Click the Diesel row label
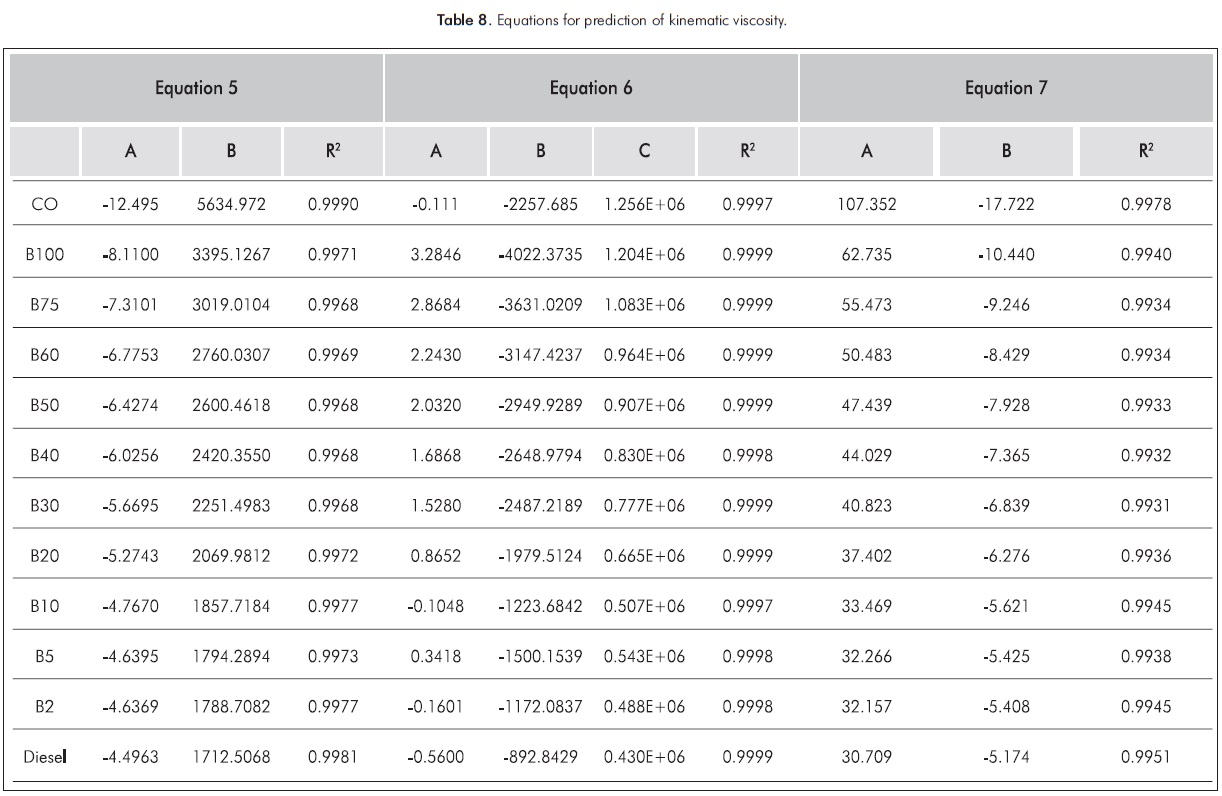The height and width of the screenshot is (796, 1222). 45,758
